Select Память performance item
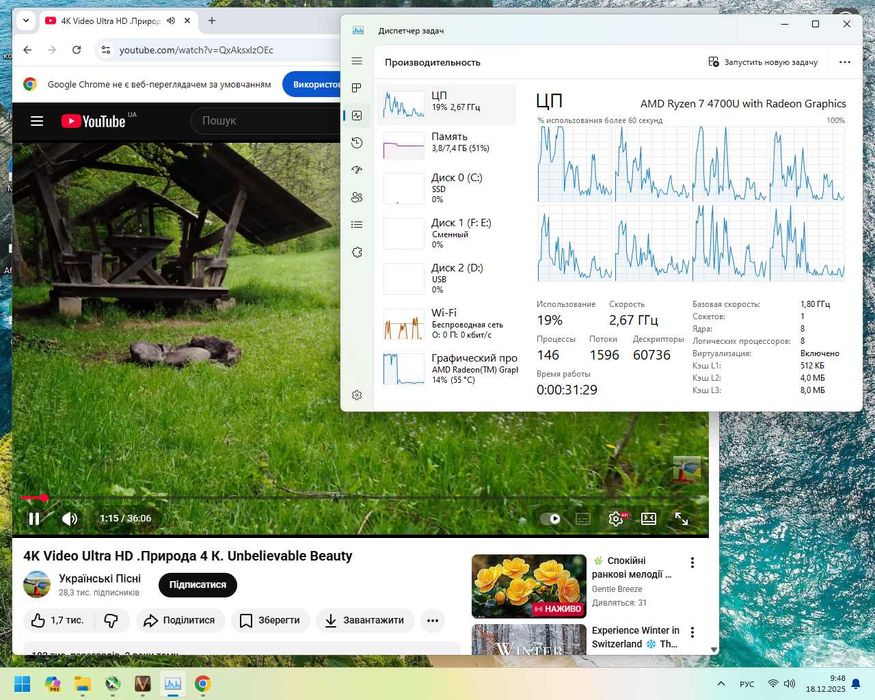 (x=446, y=145)
